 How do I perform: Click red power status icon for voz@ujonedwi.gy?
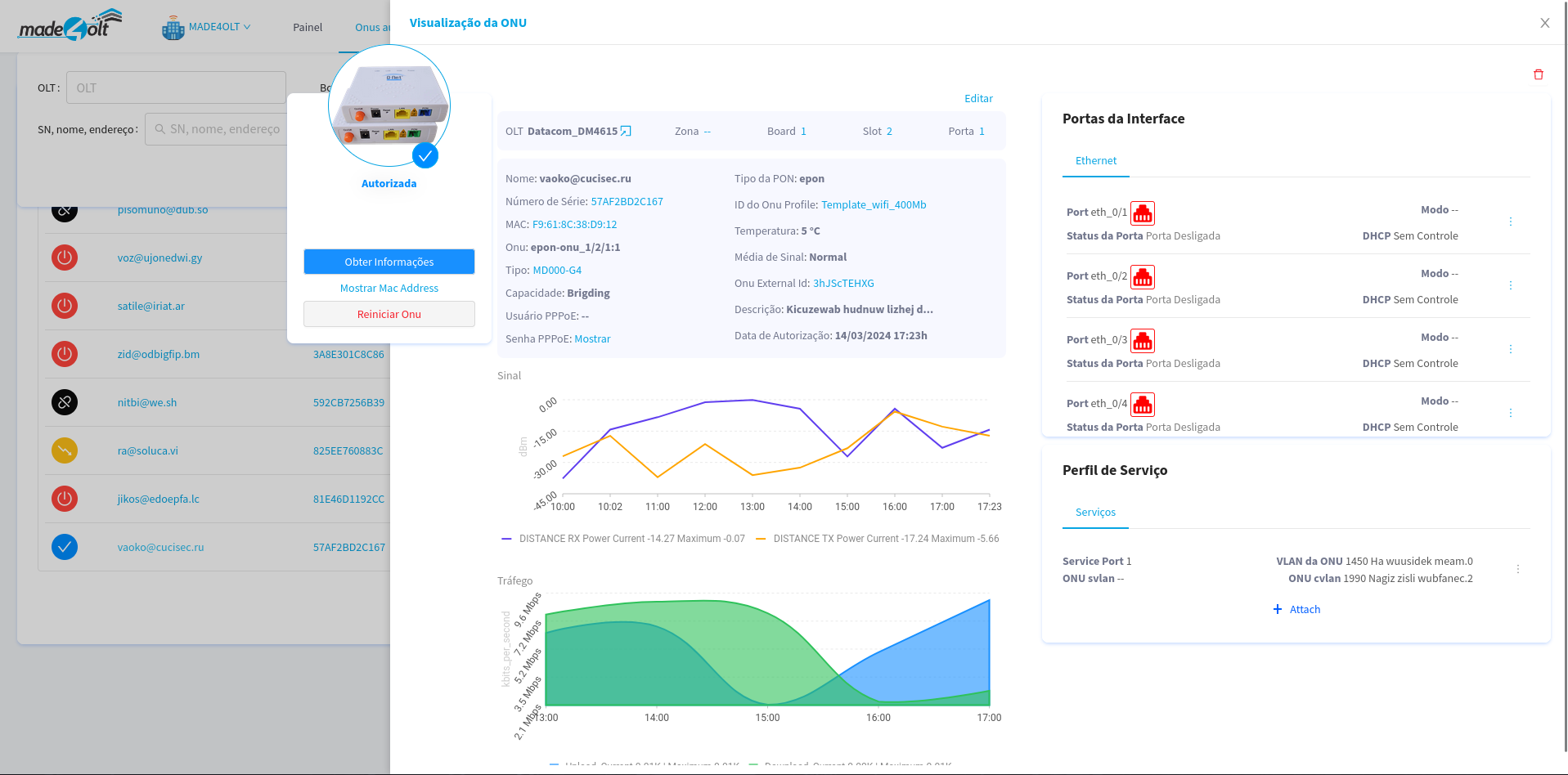(x=65, y=258)
